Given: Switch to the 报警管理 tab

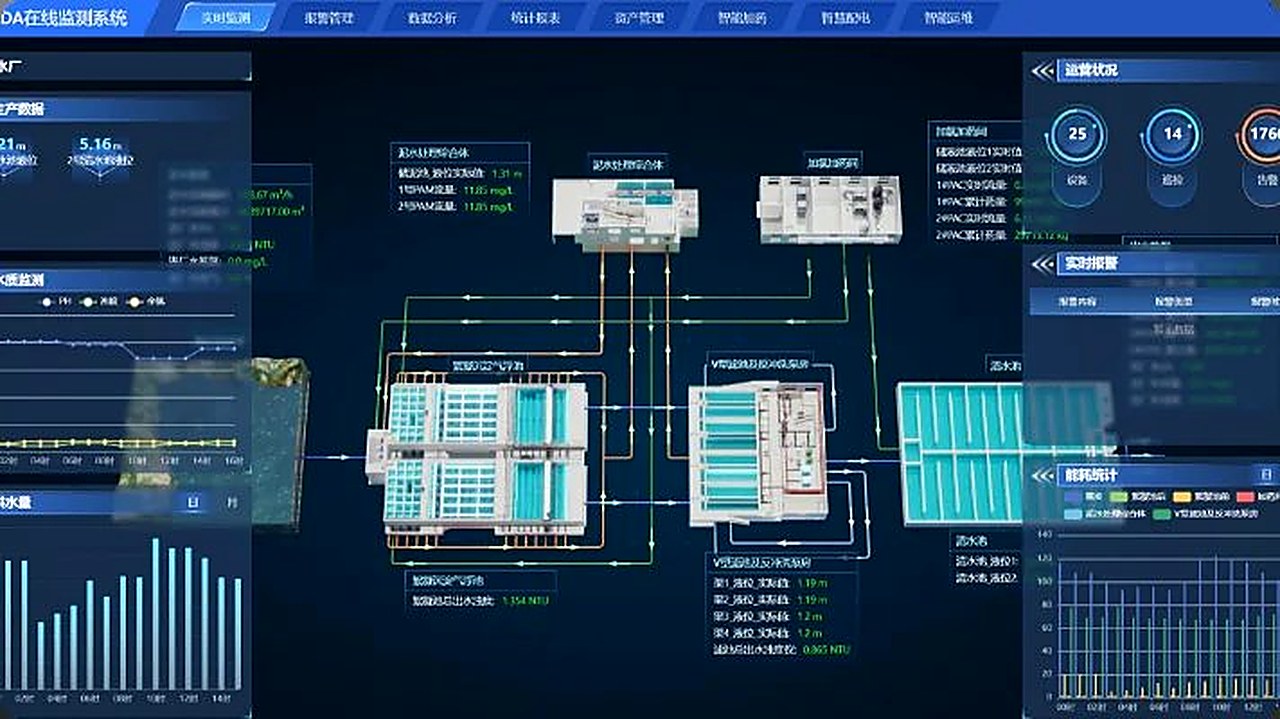Looking at the screenshot, I should coord(329,17).
